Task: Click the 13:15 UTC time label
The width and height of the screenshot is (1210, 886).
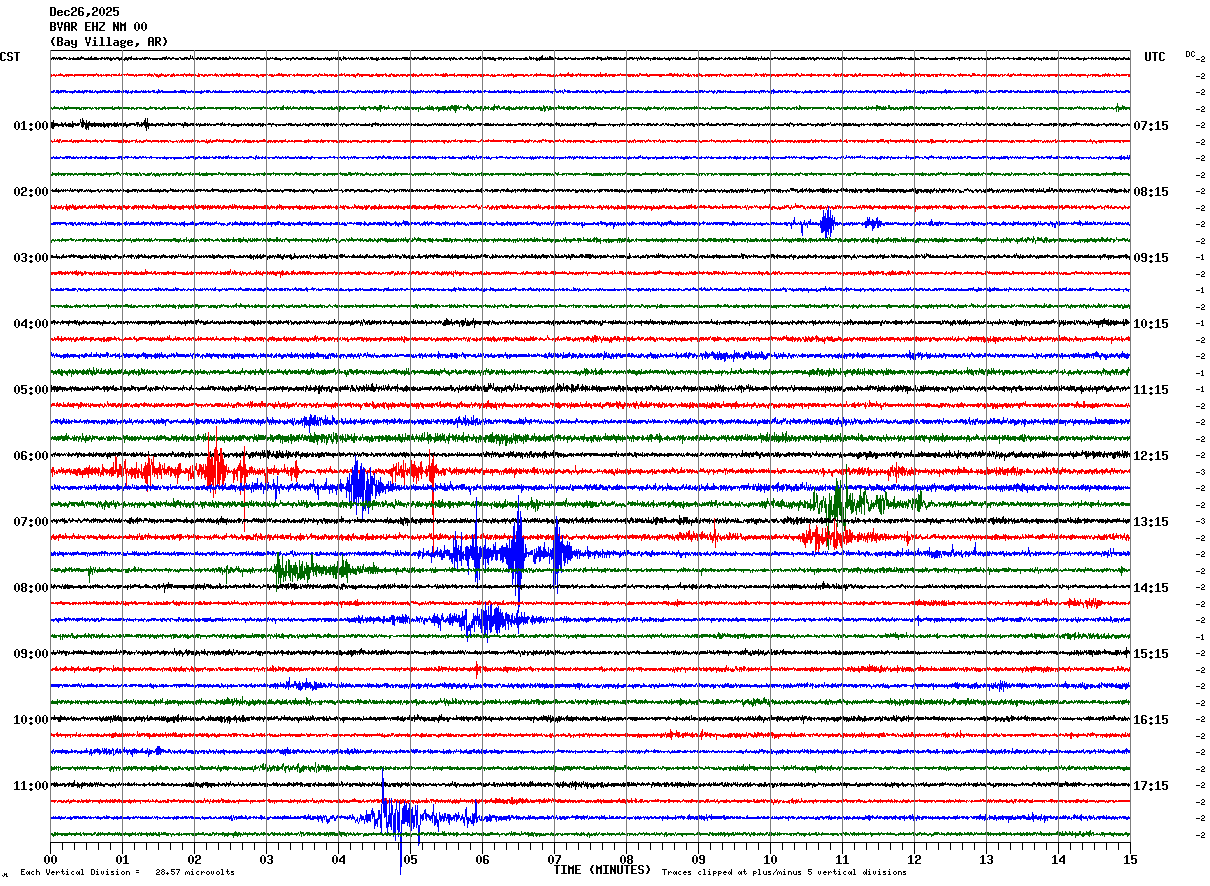Action: (x=1151, y=522)
